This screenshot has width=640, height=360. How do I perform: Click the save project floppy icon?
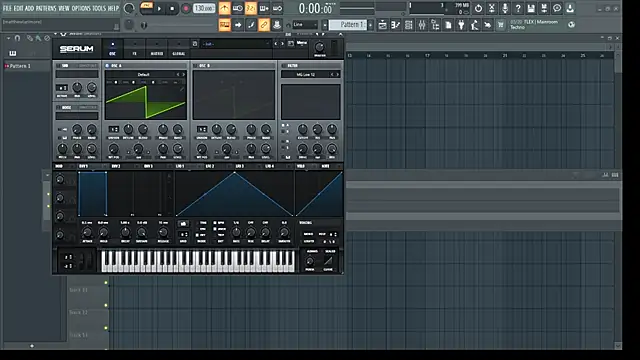tap(531, 8)
